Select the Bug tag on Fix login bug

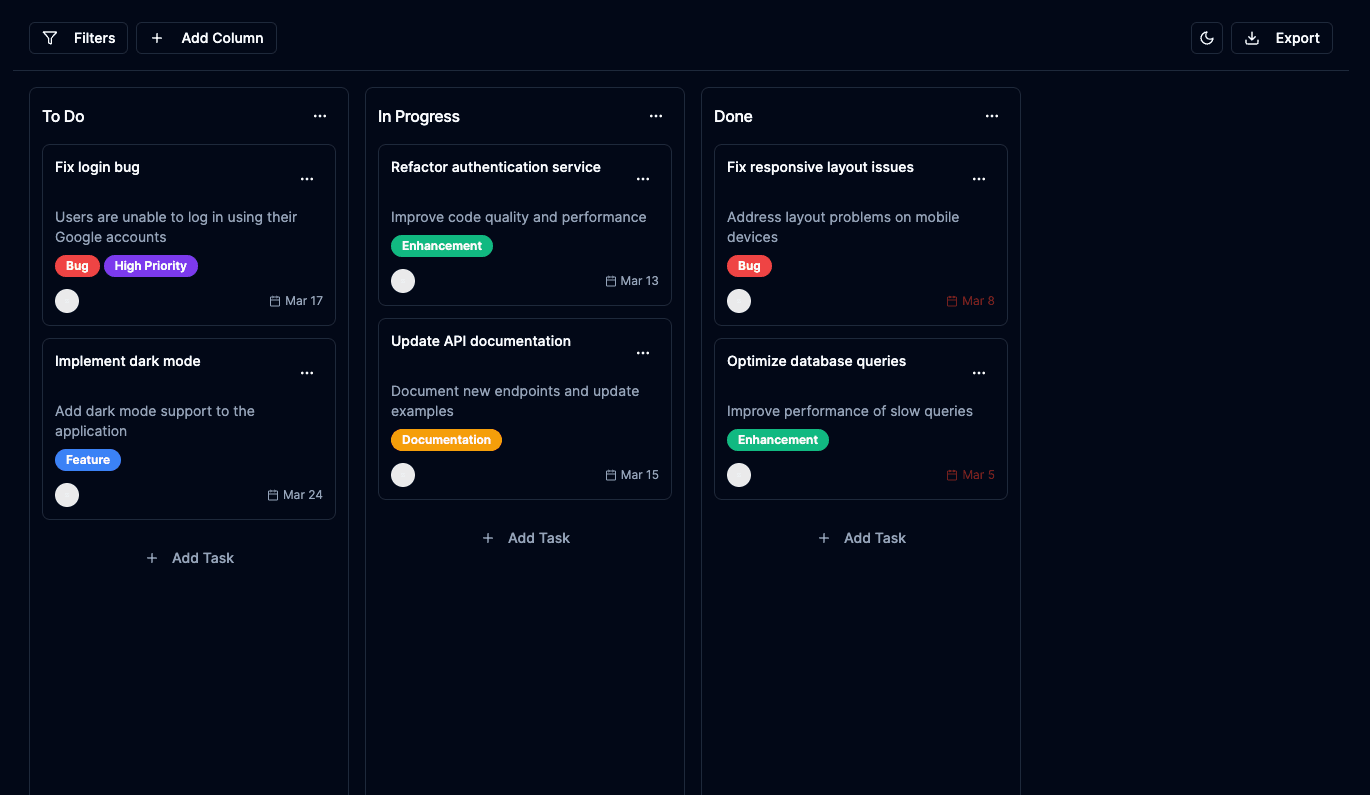pos(77,265)
